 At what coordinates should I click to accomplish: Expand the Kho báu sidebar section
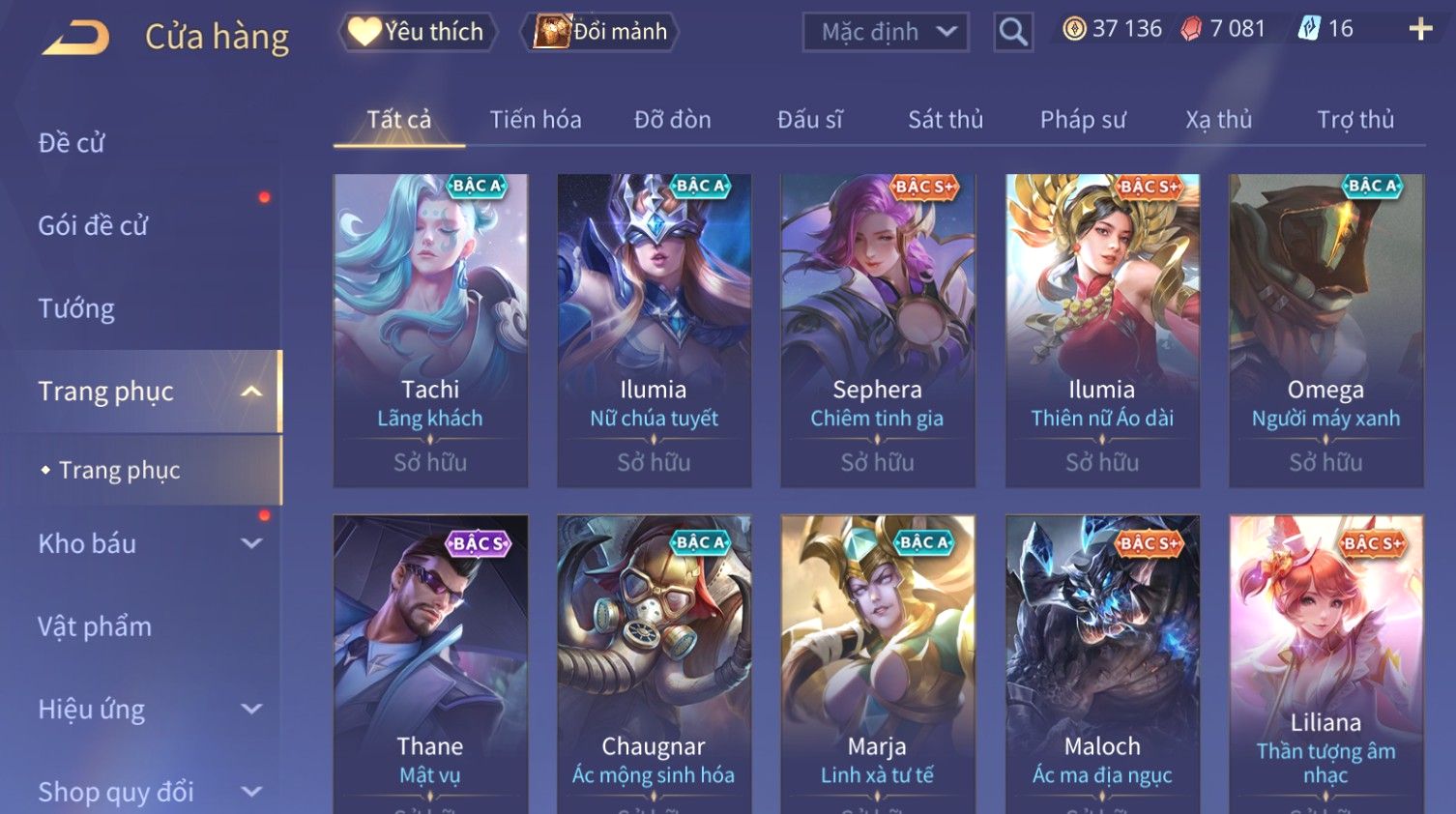coord(251,543)
